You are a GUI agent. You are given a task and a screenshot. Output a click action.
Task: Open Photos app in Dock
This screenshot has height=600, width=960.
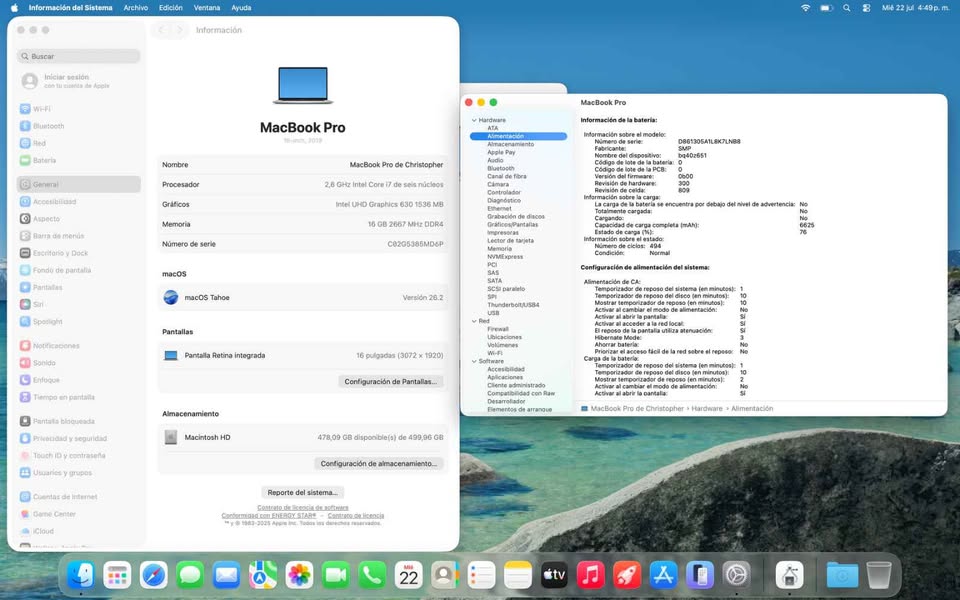[299, 575]
